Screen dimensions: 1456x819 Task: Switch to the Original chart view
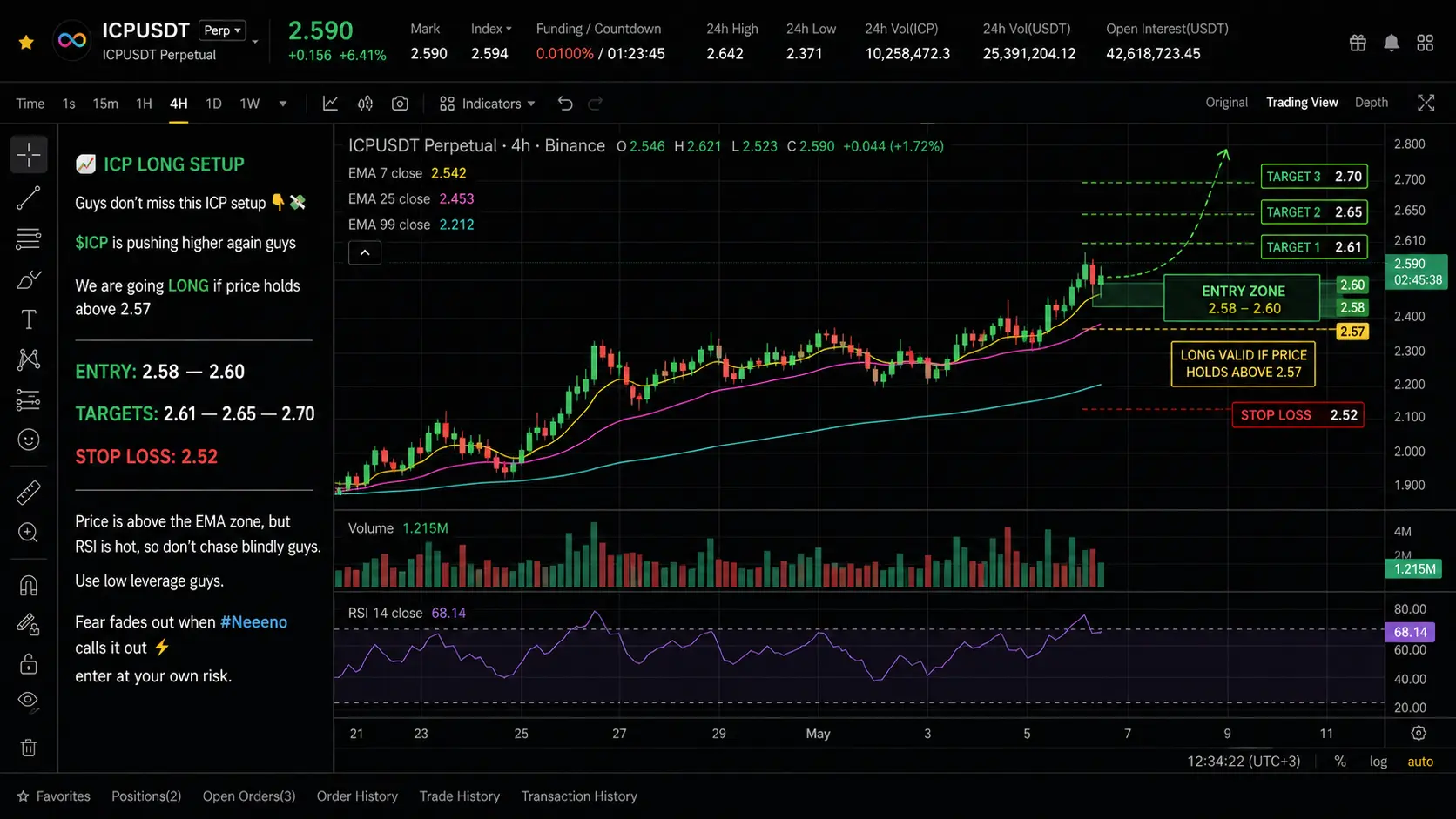[1226, 103]
